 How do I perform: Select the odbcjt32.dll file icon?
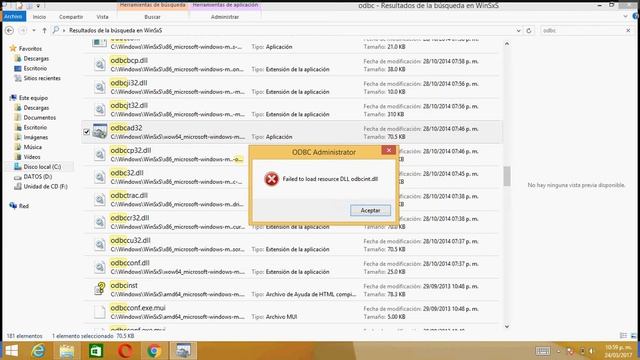click(100, 109)
